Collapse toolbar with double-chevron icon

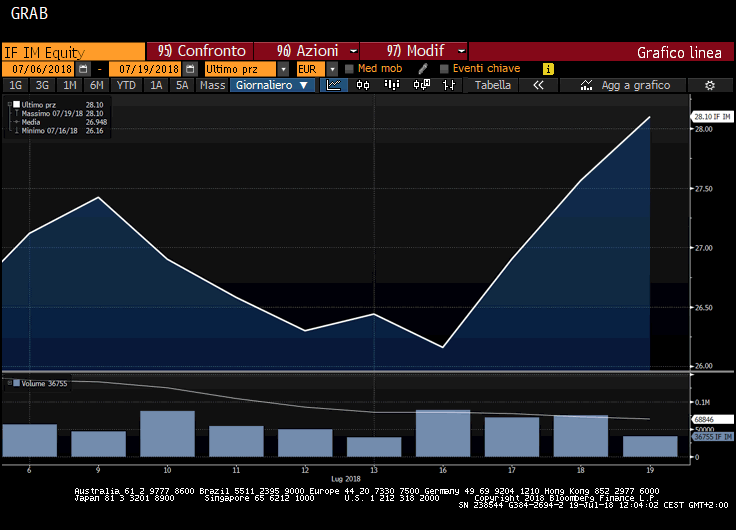click(538, 86)
